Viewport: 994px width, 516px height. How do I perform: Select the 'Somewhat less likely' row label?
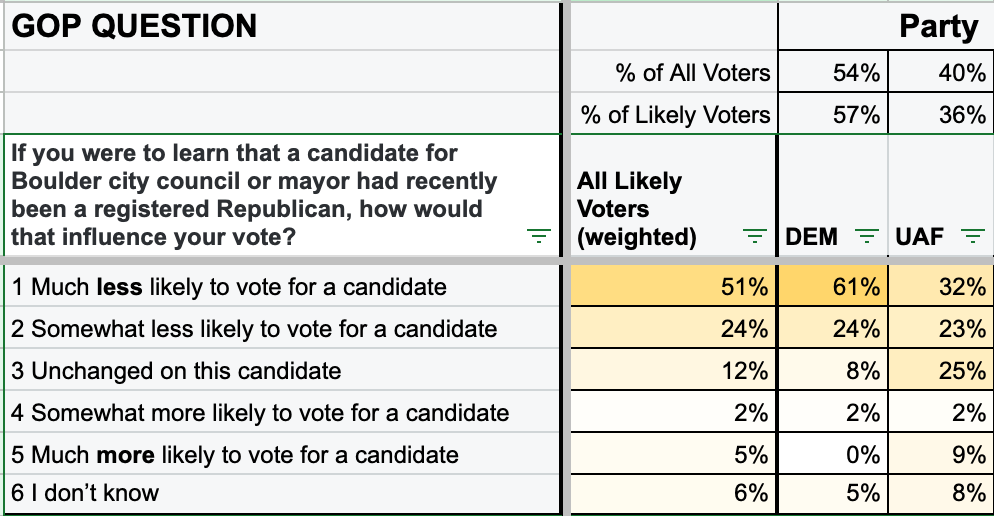tap(282, 328)
